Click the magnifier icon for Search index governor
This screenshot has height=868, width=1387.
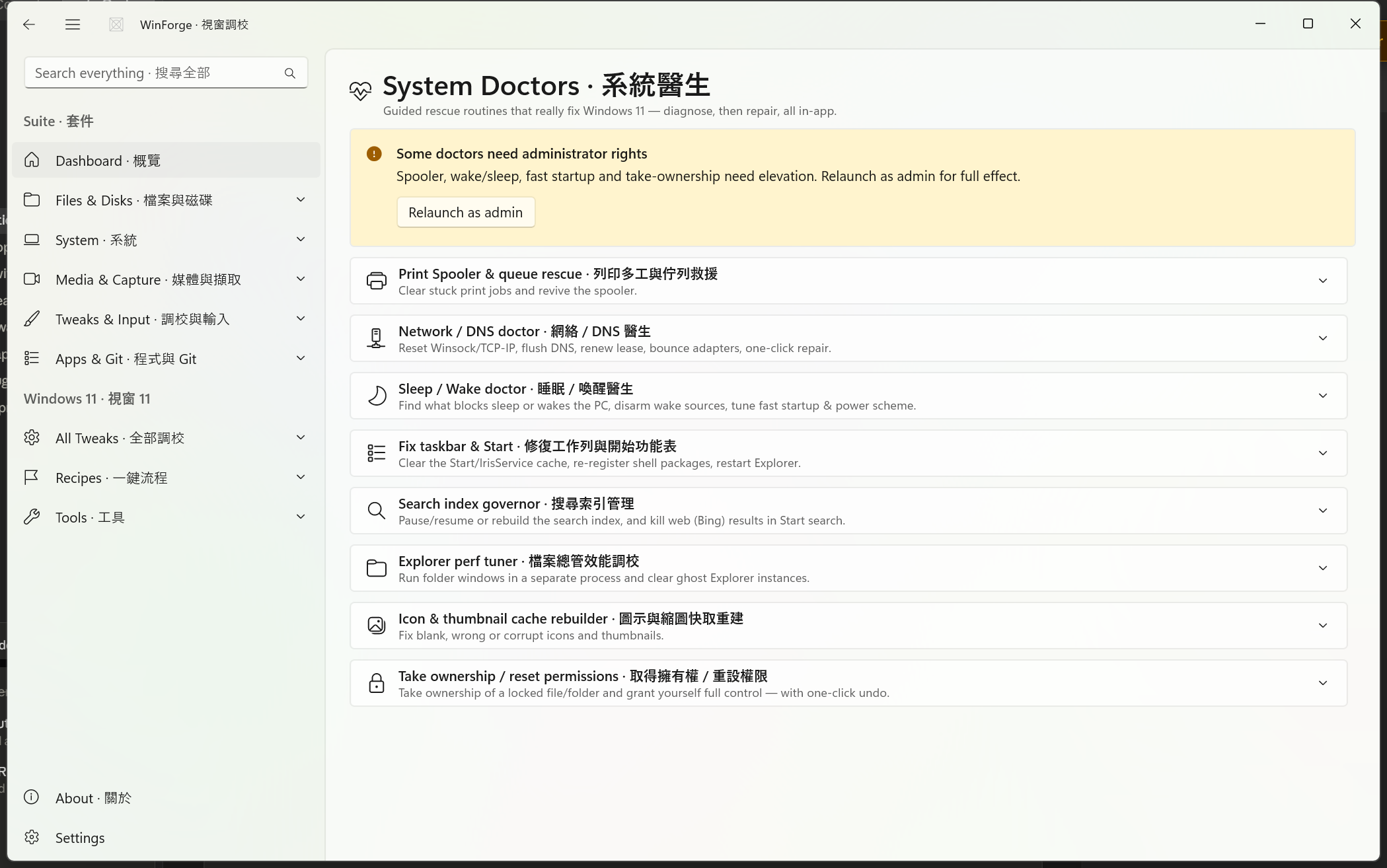tap(377, 511)
